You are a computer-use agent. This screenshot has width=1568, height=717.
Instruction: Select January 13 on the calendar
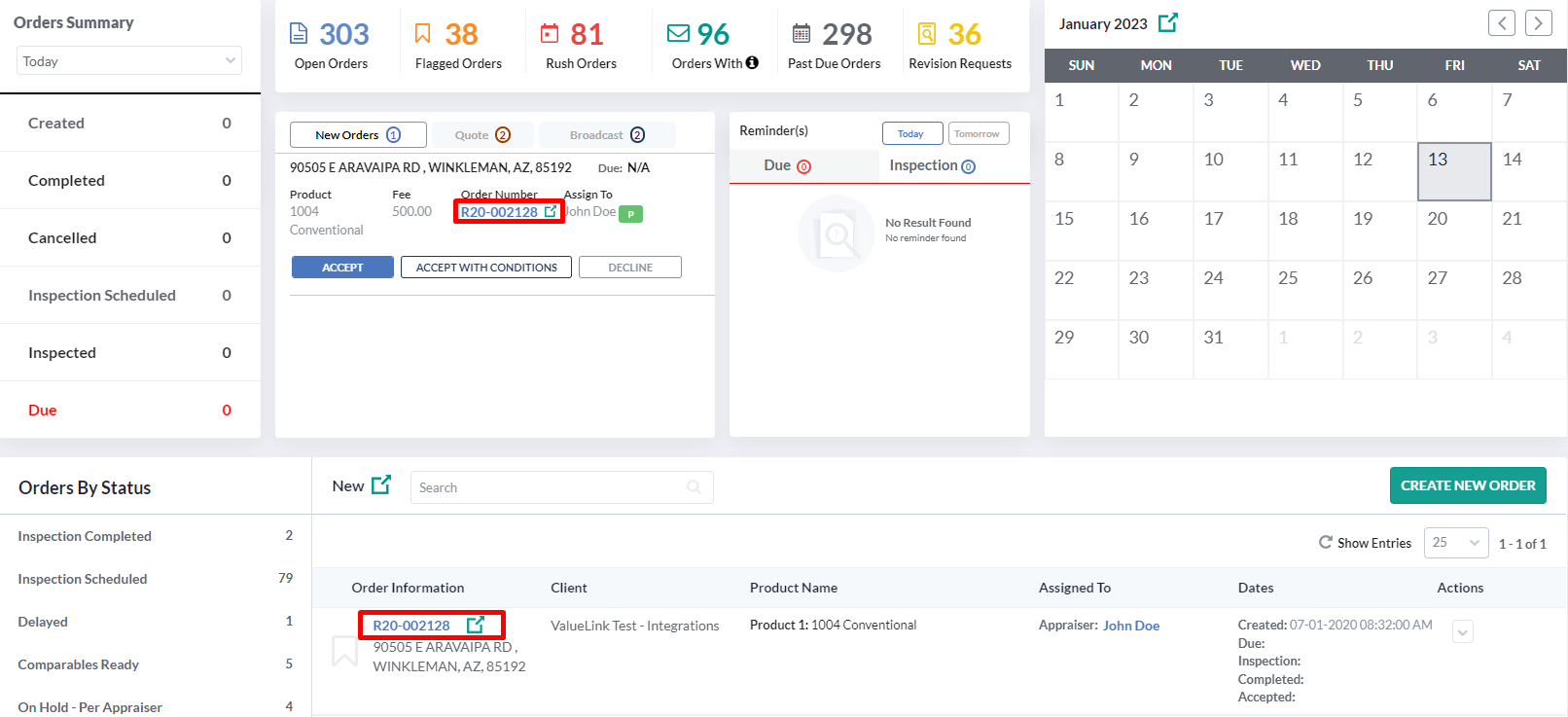tap(1454, 171)
